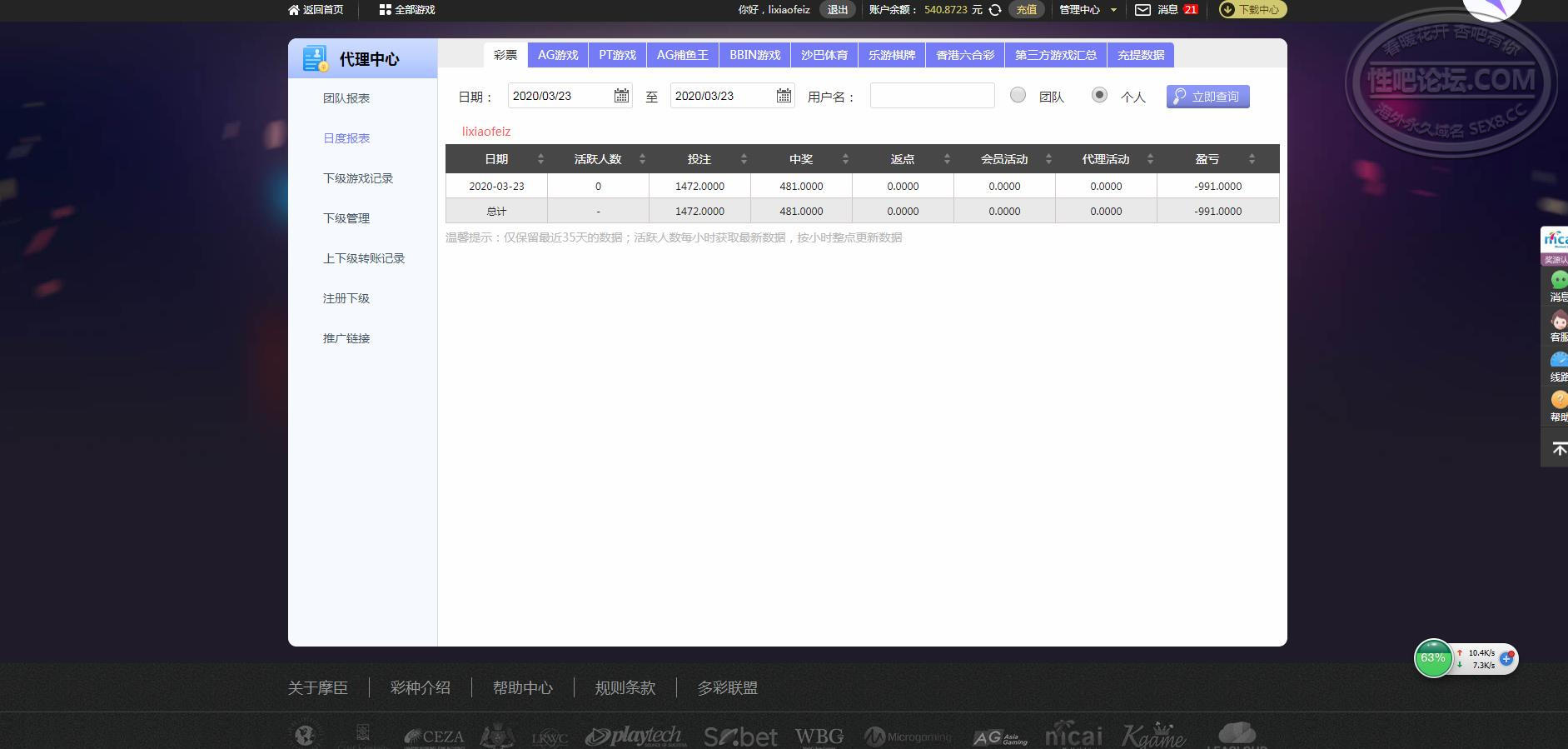1568x749 pixels.
Task: Open the 全部游戏 grid icon
Action: tap(385, 10)
